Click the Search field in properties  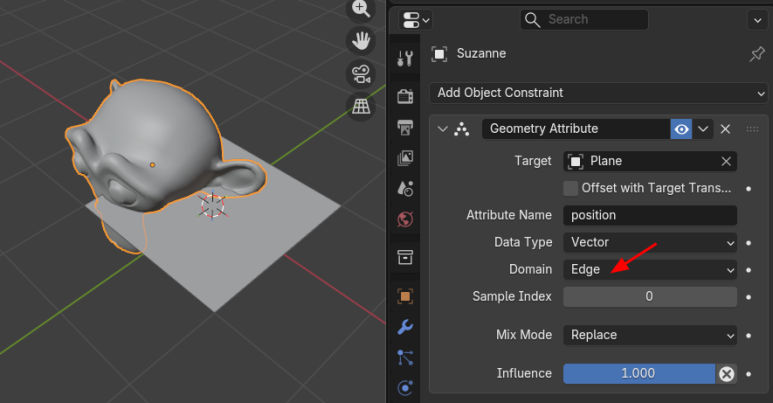[x=584, y=20]
